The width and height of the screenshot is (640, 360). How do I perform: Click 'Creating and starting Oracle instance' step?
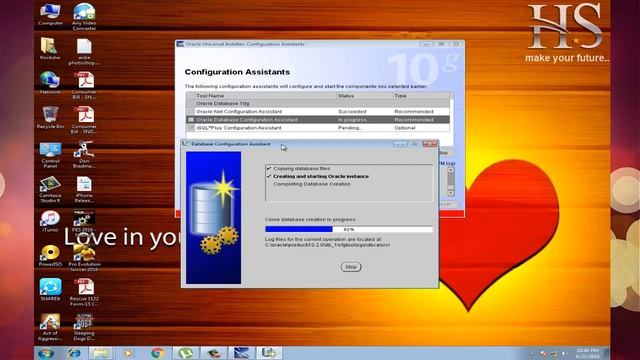tap(321, 176)
